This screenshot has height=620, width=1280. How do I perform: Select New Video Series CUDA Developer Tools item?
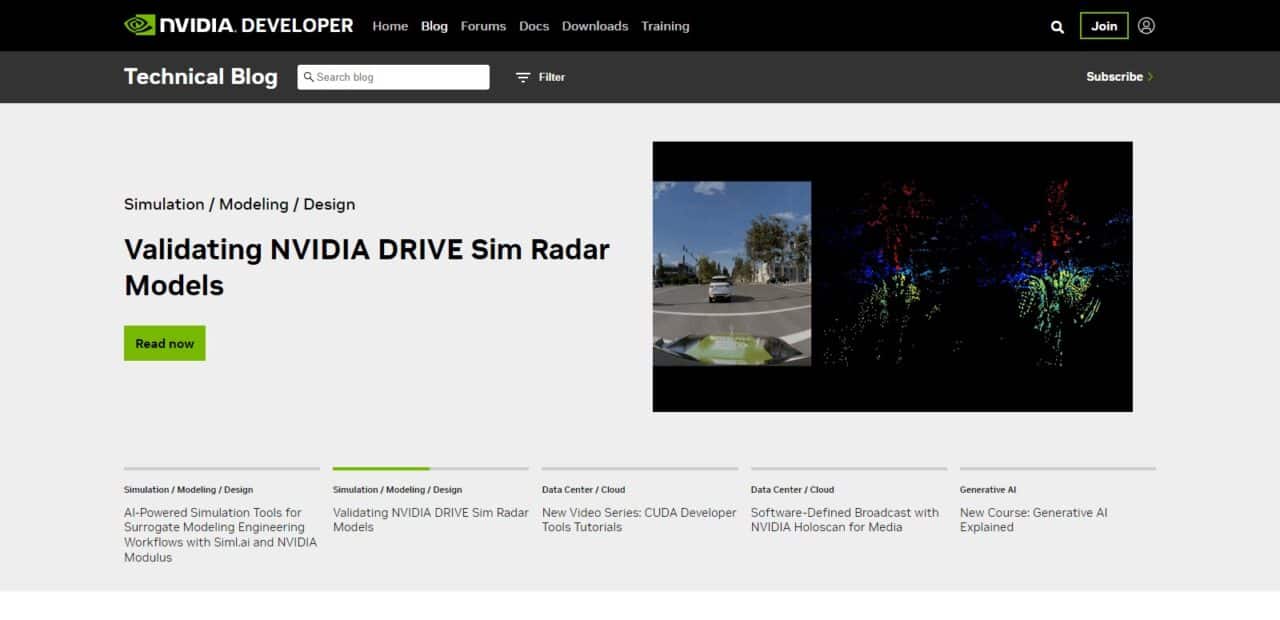tap(639, 520)
